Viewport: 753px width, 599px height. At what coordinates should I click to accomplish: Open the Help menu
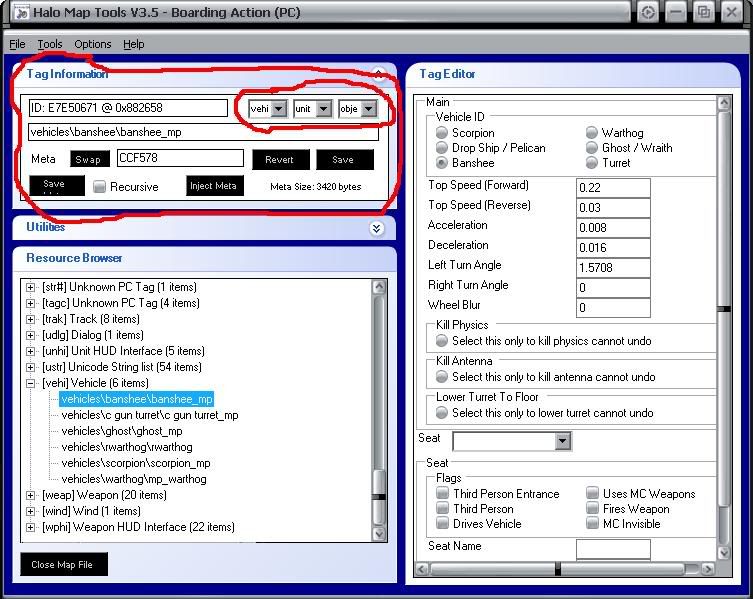coord(134,44)
